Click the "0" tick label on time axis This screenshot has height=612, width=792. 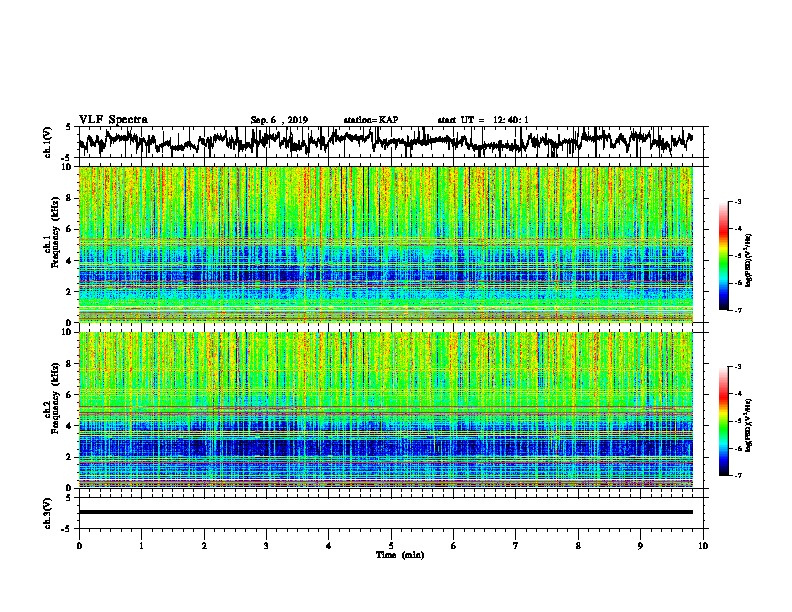(79, 545)
